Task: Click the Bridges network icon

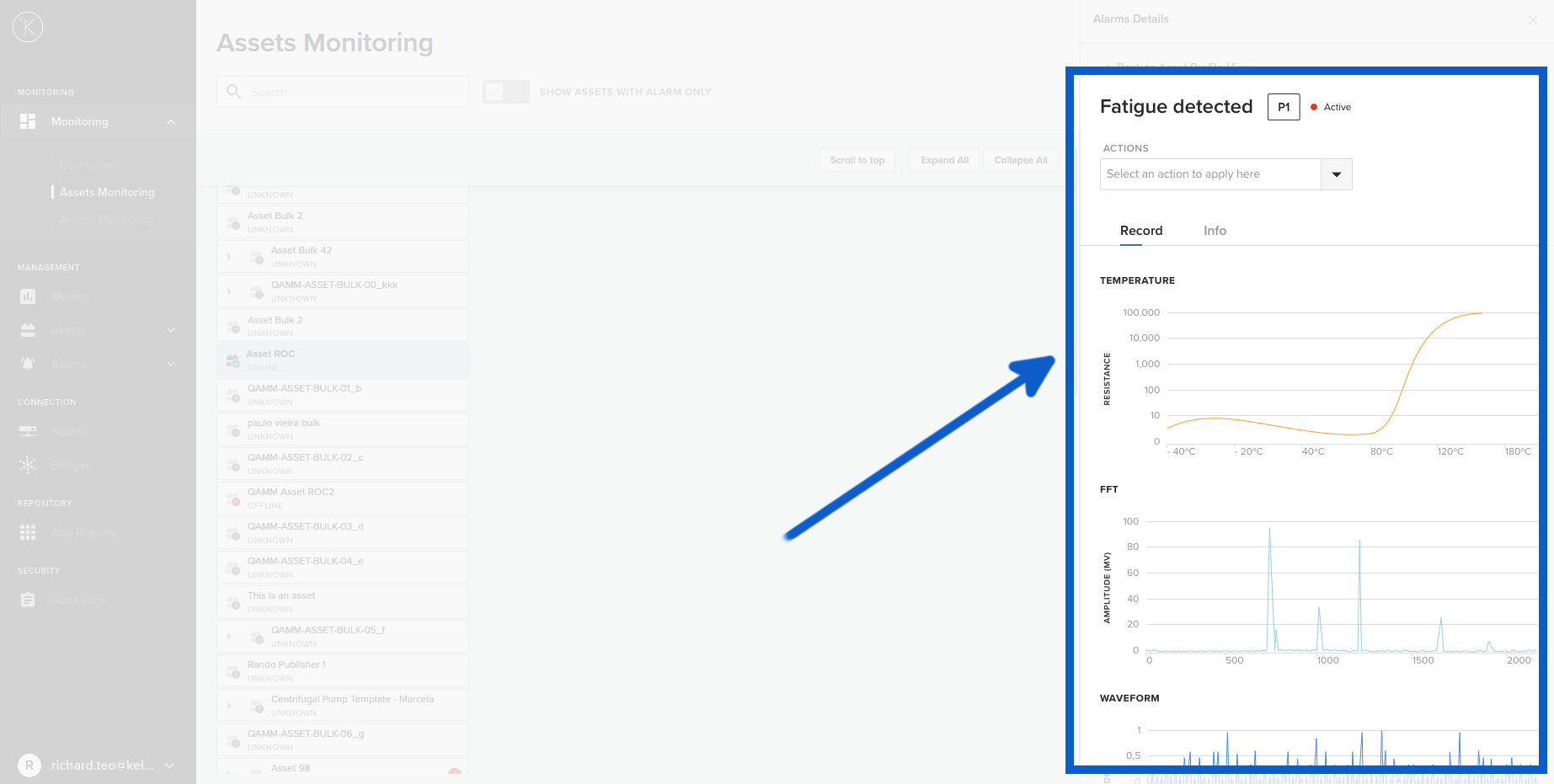Action: tap(28, 465)
